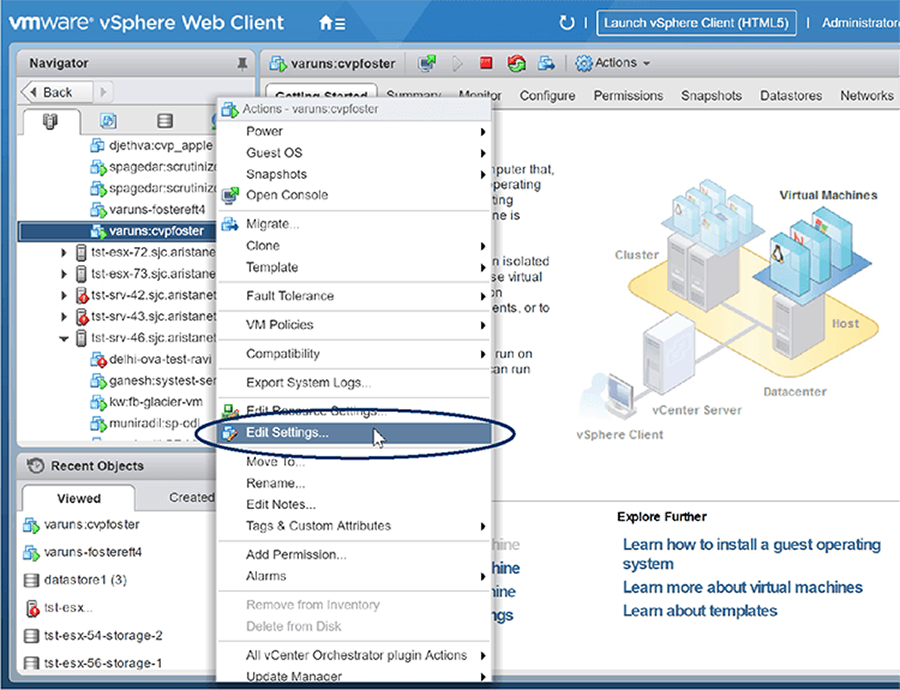Click the Migrate icon in Actions menu
Viewport: 900px width, 690px height.
[x=230, y=224]
